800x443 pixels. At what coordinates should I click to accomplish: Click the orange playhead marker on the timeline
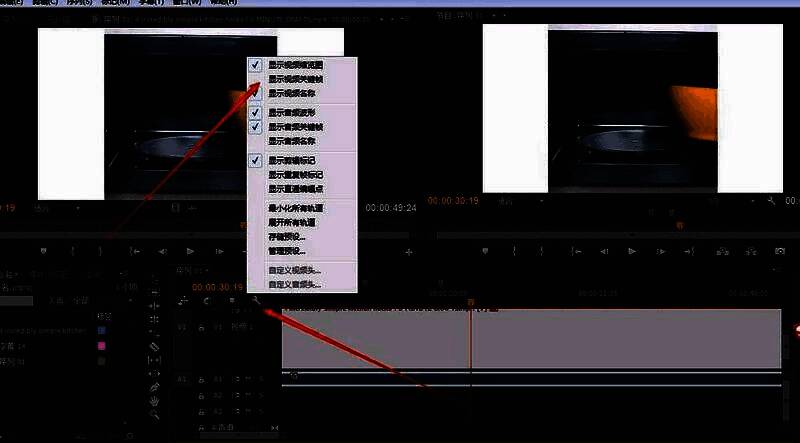470,301
